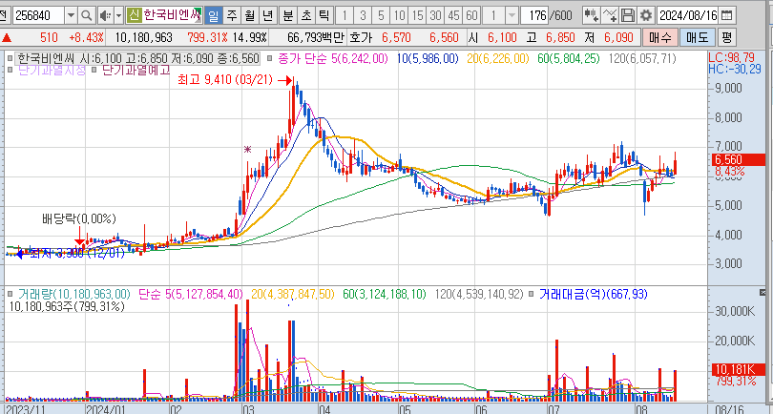
Task: Click the volume pane corner collapse icon
Action: (763, 293)
